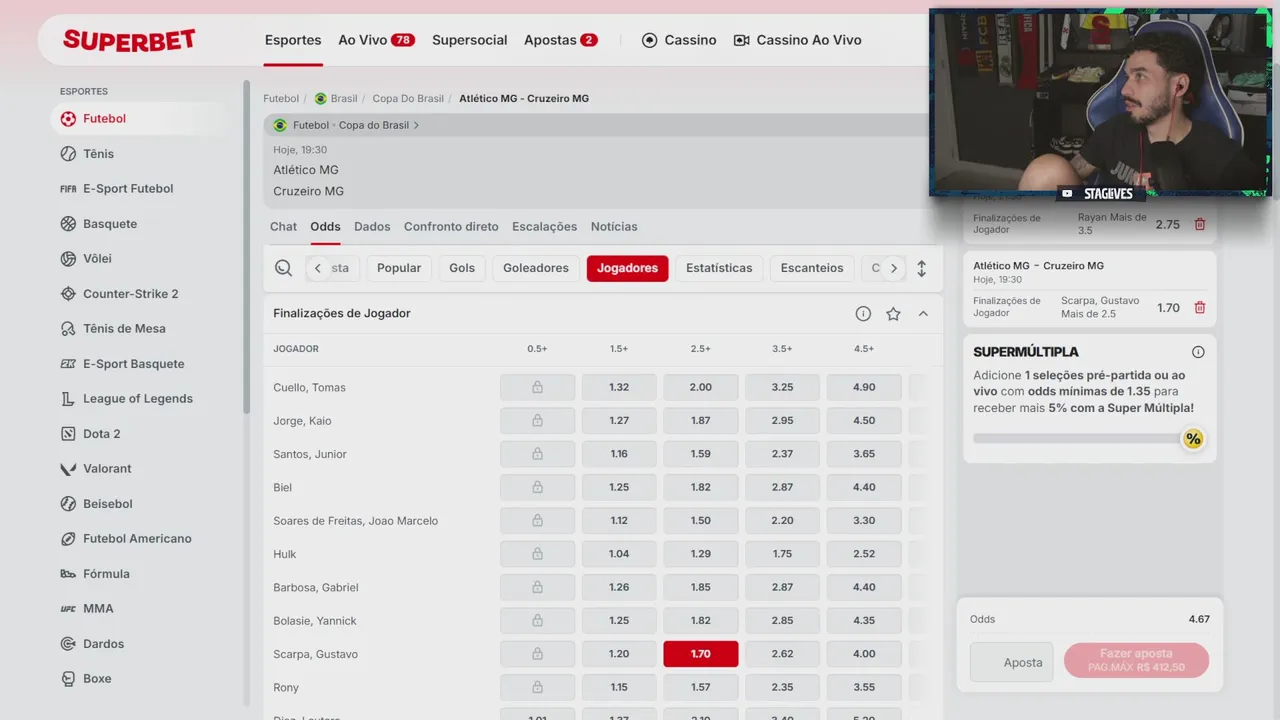1280x720 pixels.
Task: Open the E-Sport Futebol FIFA icon
Action: pos(68,189)
